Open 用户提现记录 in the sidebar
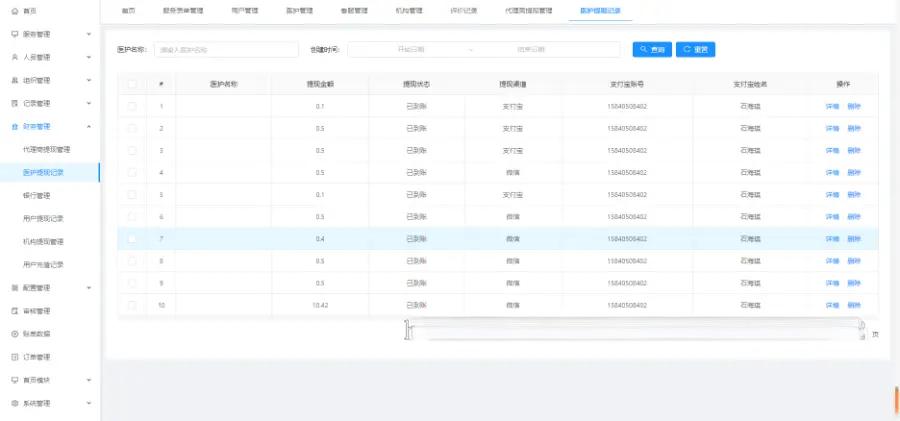Image resolution: width=900 pixels, height=421 pixels. point(42,219)
